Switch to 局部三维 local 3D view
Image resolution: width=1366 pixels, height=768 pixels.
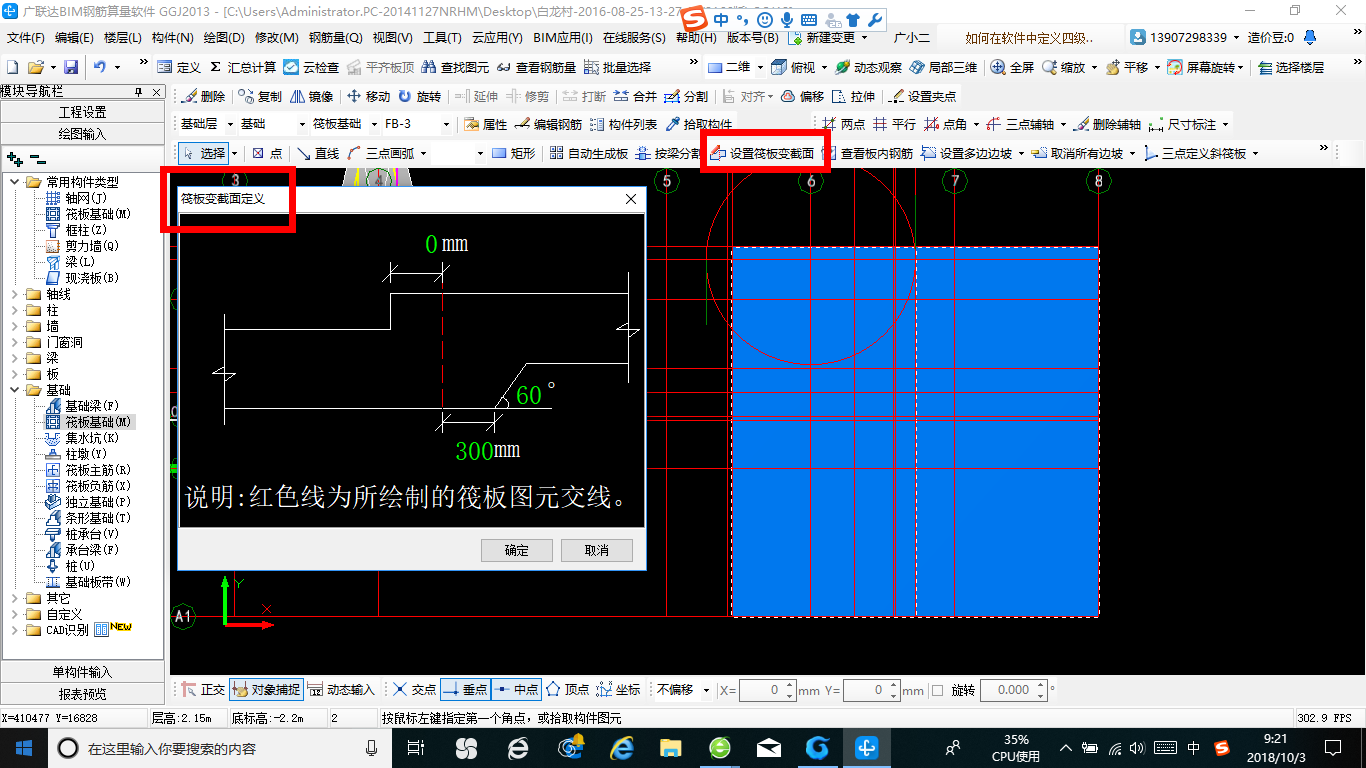coord(944,67)
